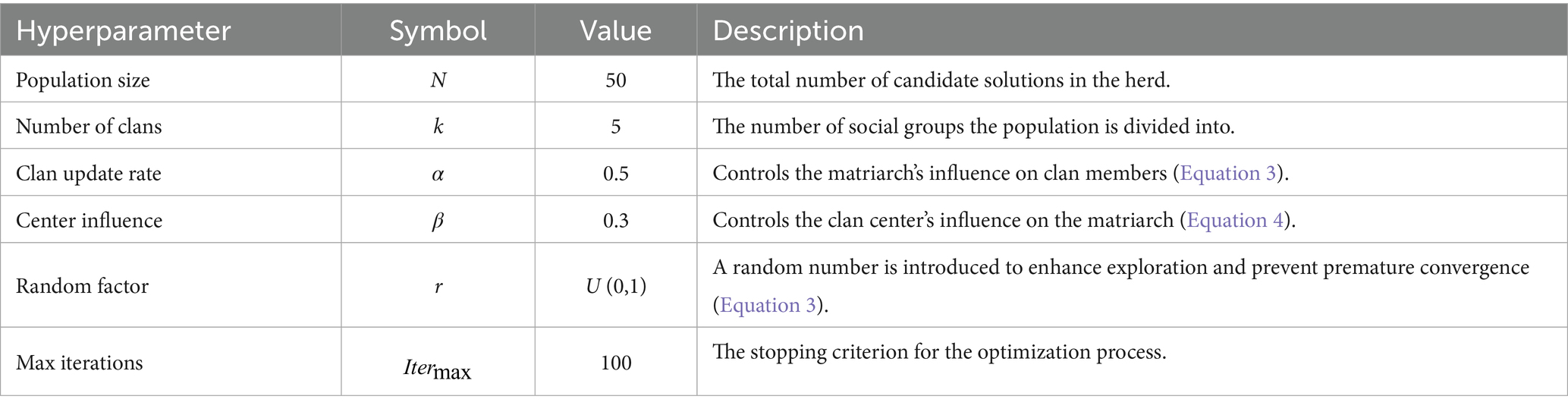Select the Clan update rate cell

click(x=88, y=173)
